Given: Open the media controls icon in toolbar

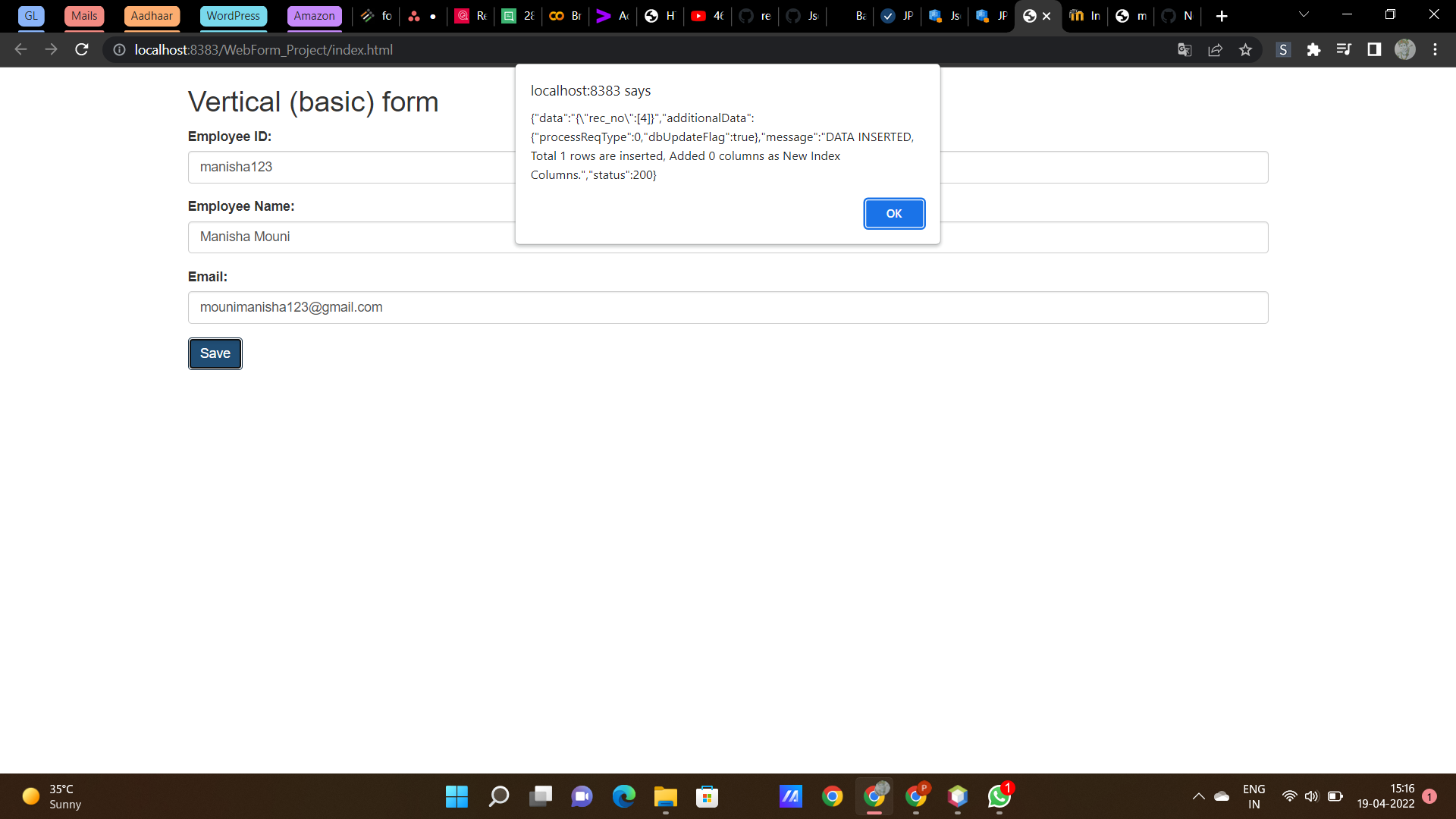Looking at the screenshot, I should pyautogui.click(x=1344, y=49).
